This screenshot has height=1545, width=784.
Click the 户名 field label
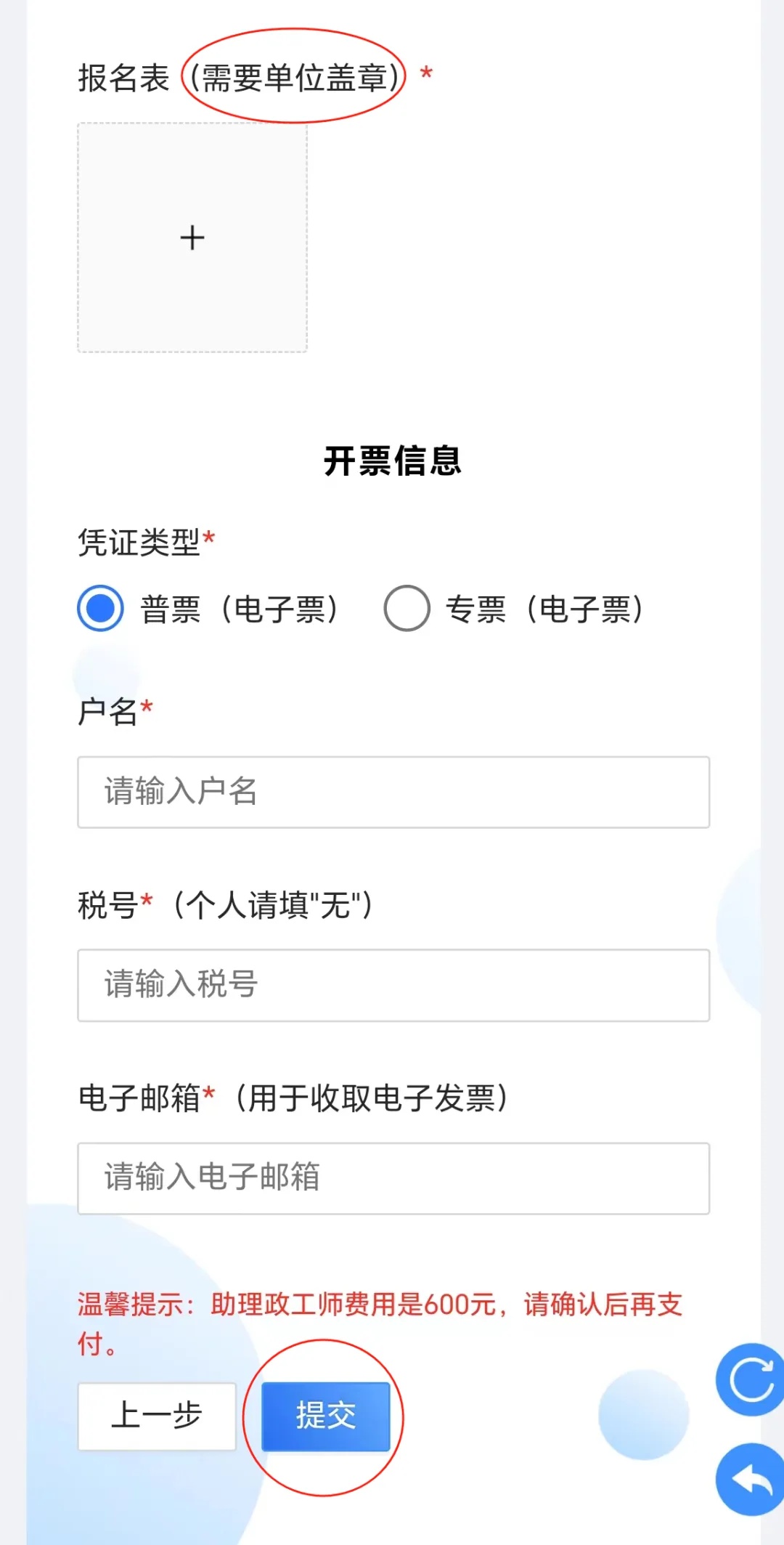pyautogui.click(x=108, y=711)
